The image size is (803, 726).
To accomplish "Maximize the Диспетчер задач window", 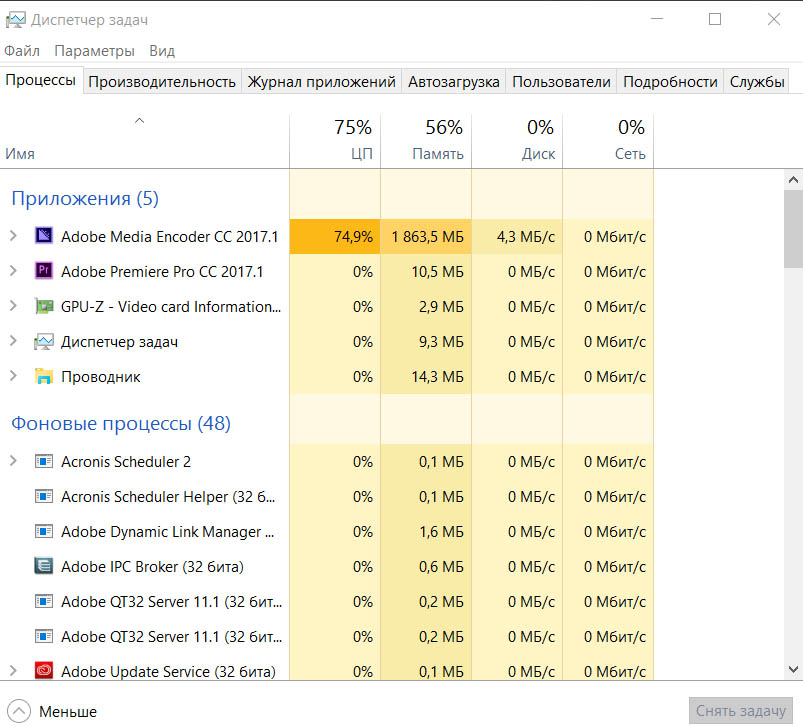I will 715,19.
